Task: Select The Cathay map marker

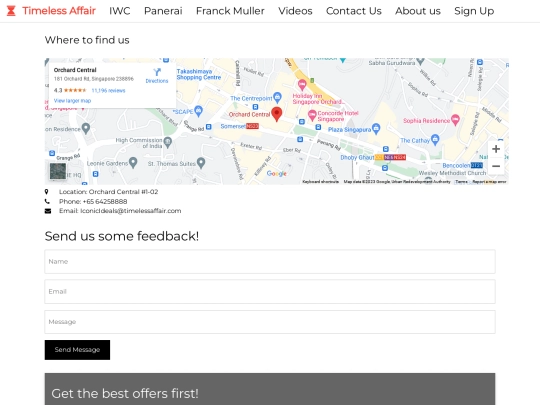Action: (435, 139)
